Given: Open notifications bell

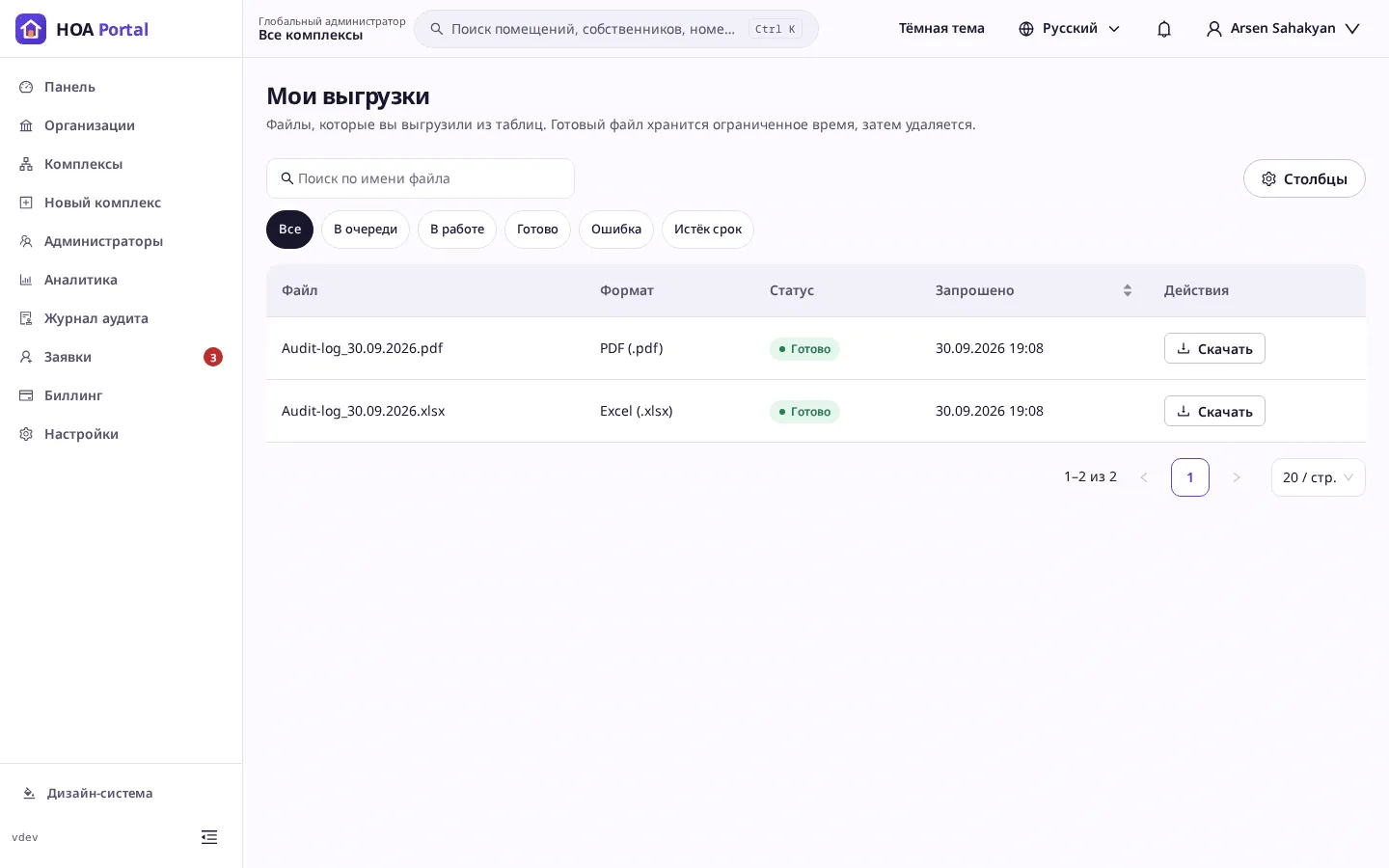Looking at the screenshot, I should point(1164,29).
